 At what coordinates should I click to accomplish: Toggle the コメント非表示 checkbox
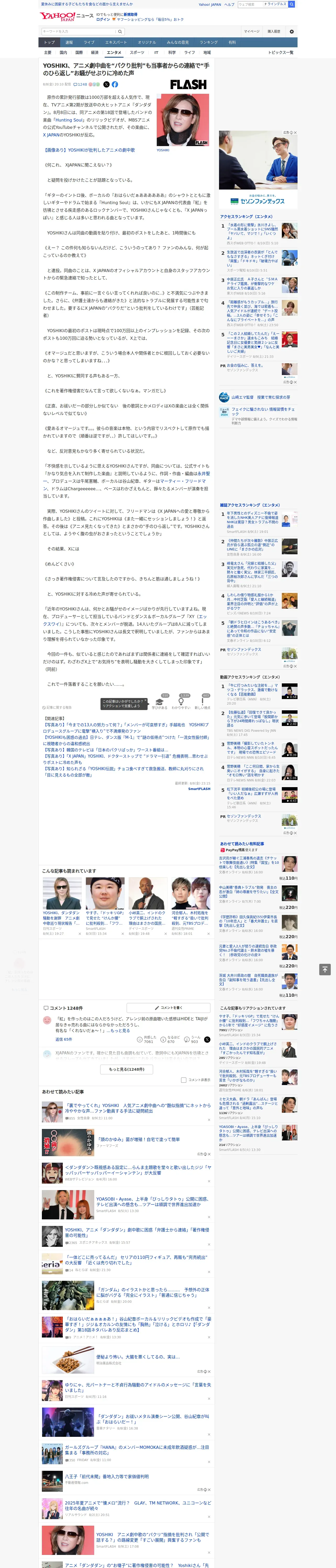pos(183,1080)
